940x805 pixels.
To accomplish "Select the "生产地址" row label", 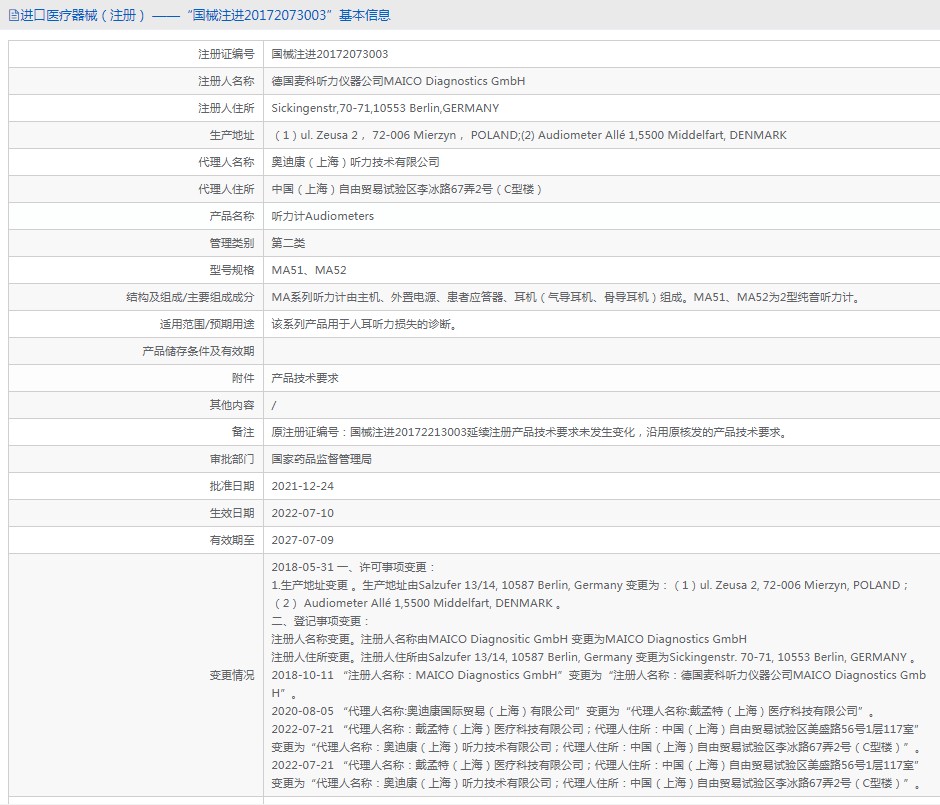I will 232,135.
